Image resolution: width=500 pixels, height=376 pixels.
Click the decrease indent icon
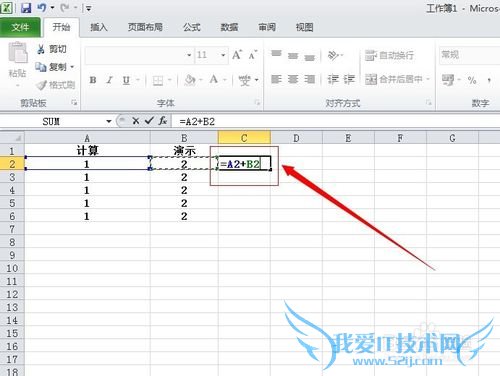point(333,79)
